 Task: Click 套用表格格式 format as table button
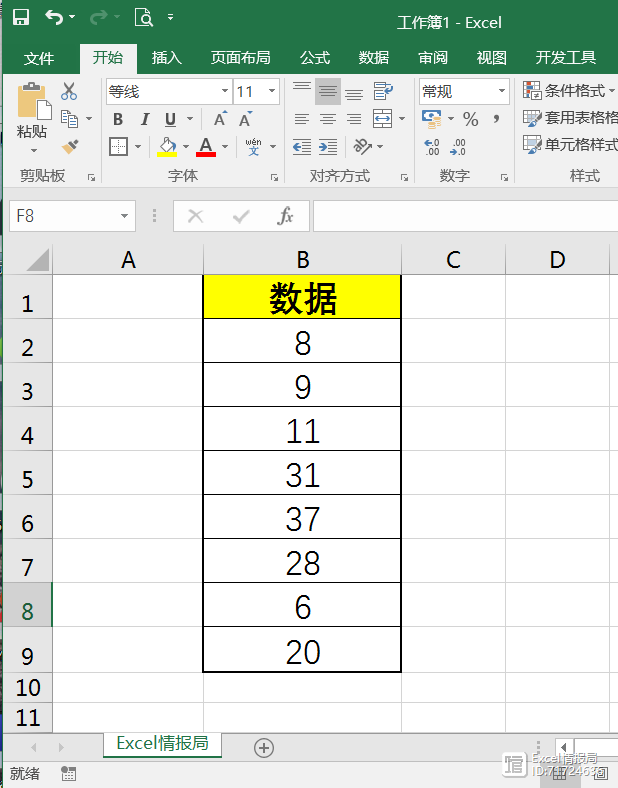coord(570,118)
